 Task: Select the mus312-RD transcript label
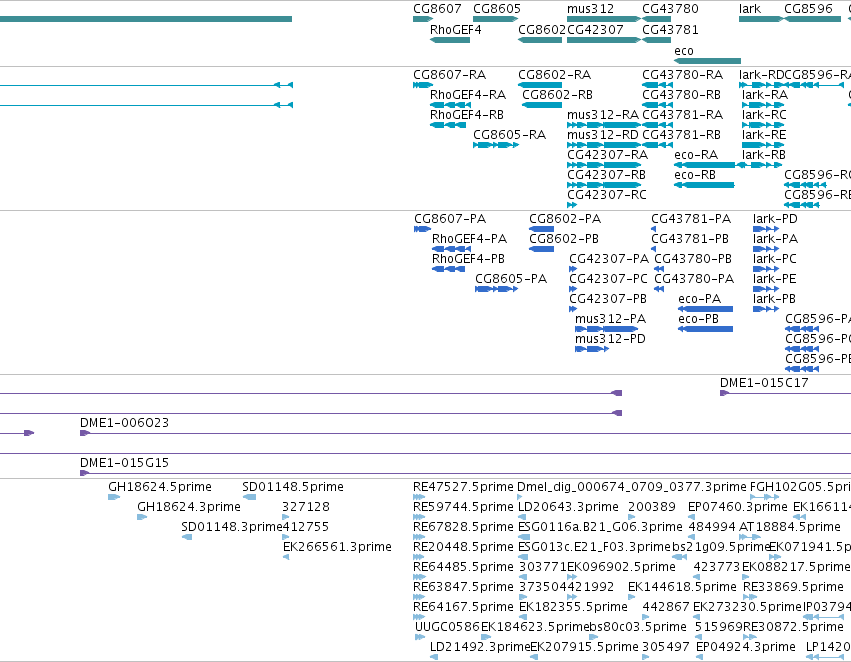tap(603, 135)
